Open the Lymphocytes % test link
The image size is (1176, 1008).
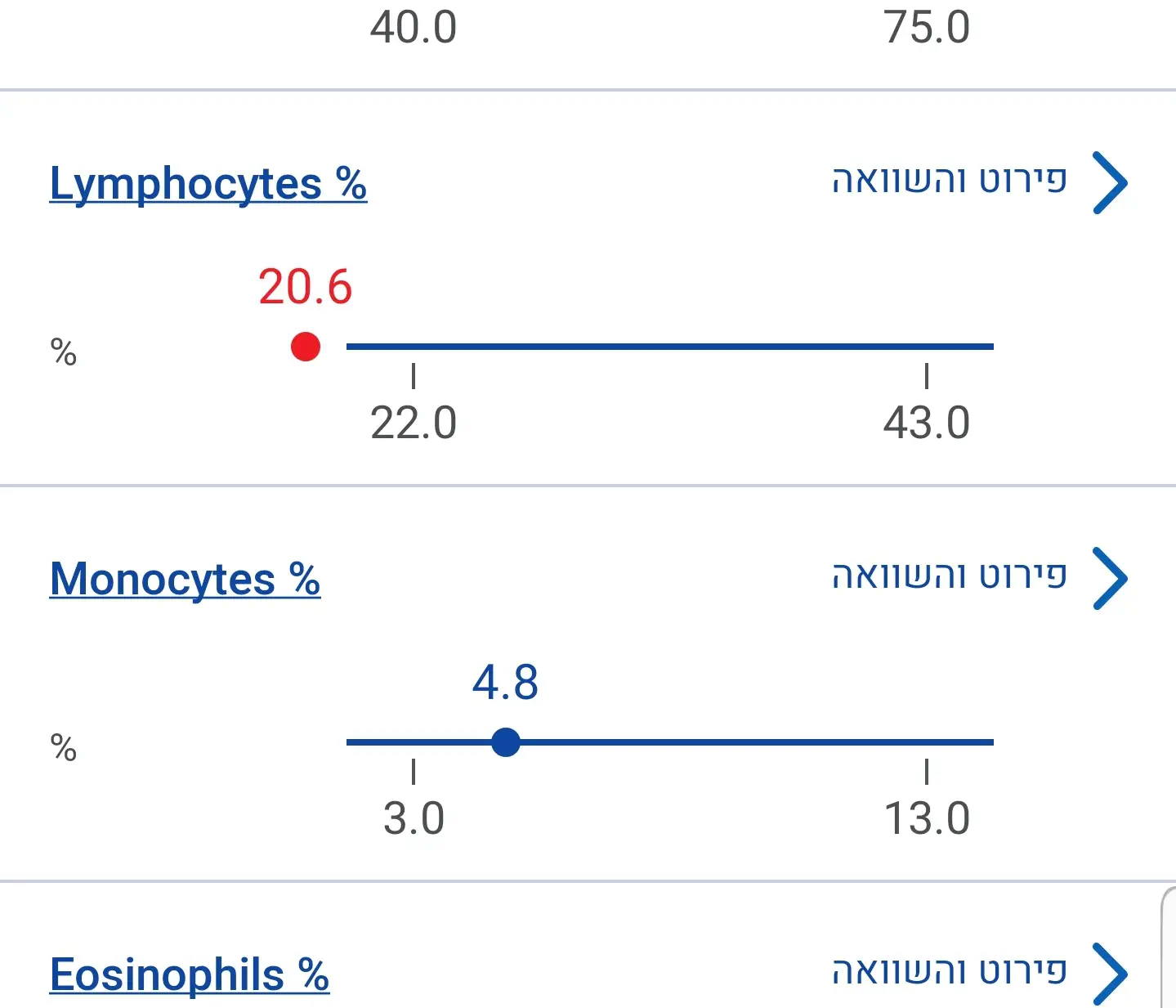208,183
